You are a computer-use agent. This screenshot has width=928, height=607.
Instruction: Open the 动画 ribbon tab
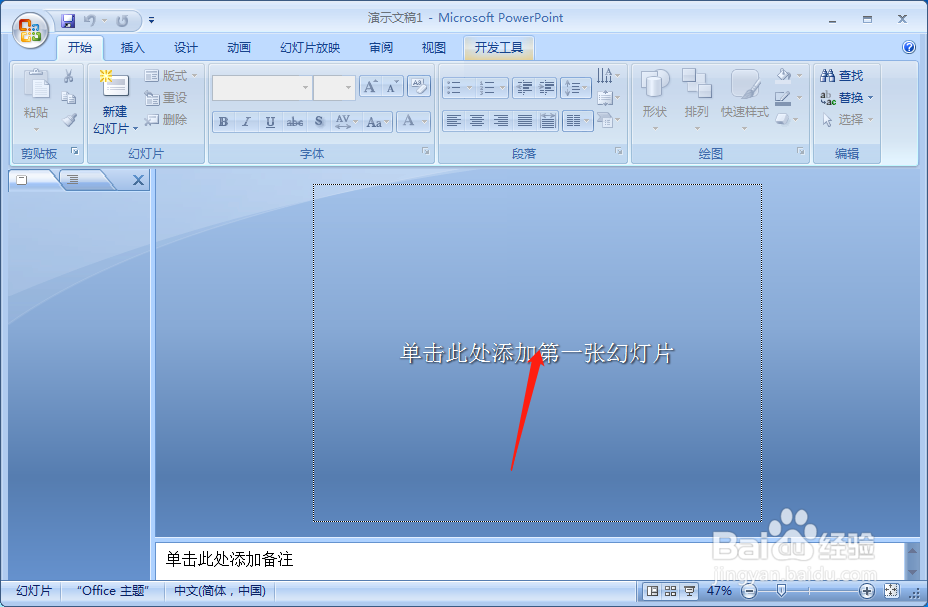239,47
